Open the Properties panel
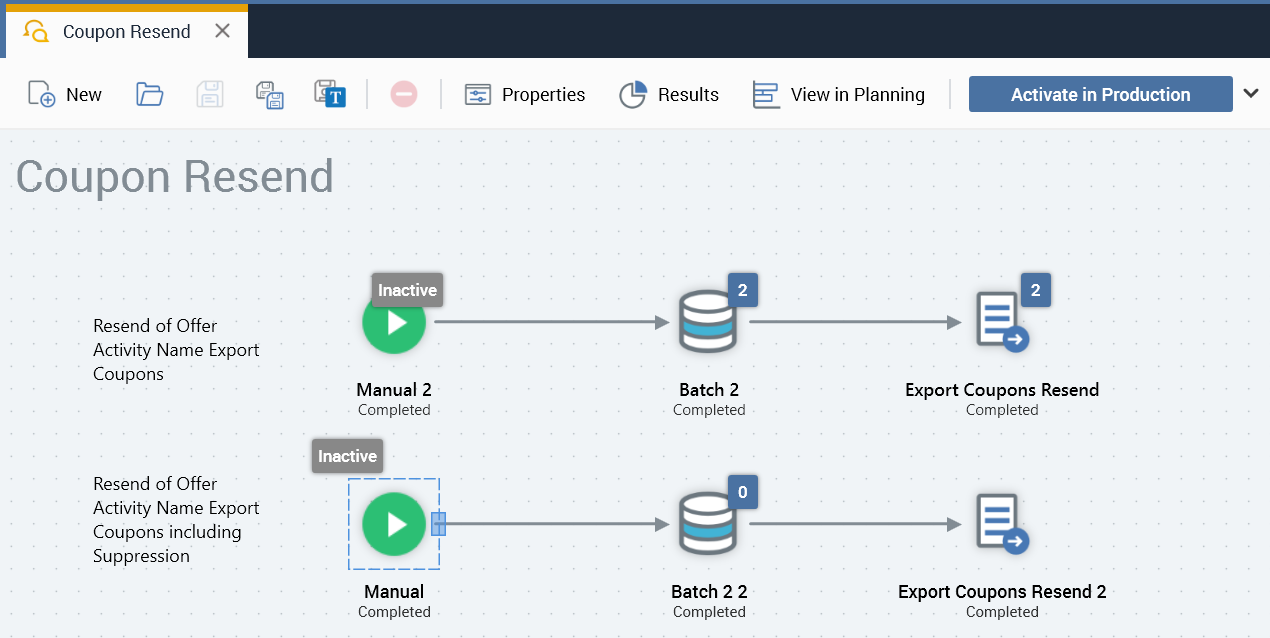 525,95
